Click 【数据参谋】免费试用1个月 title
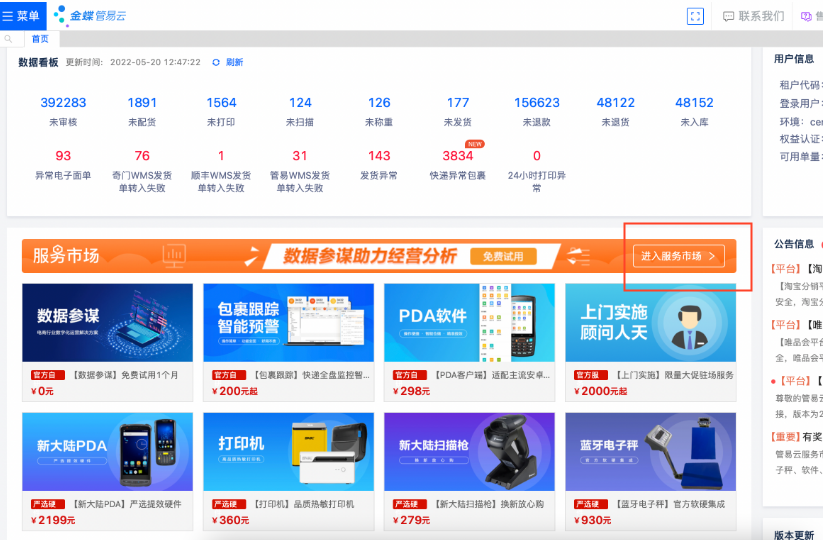Image resolution: width=823 pixels, height=540 pixels. (x=124, y=375)
